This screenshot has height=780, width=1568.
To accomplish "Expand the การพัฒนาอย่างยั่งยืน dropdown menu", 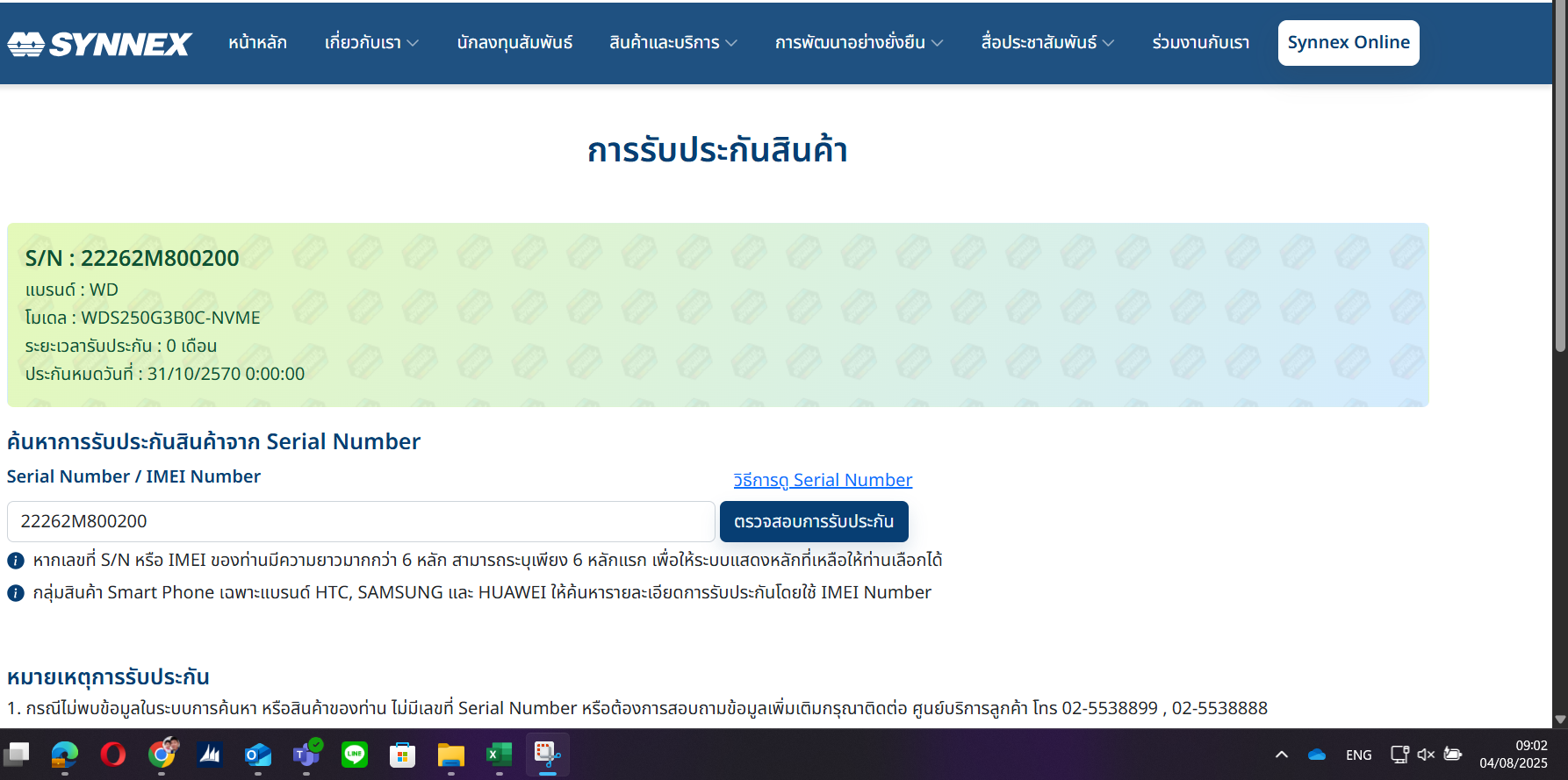I will point(858,43).
